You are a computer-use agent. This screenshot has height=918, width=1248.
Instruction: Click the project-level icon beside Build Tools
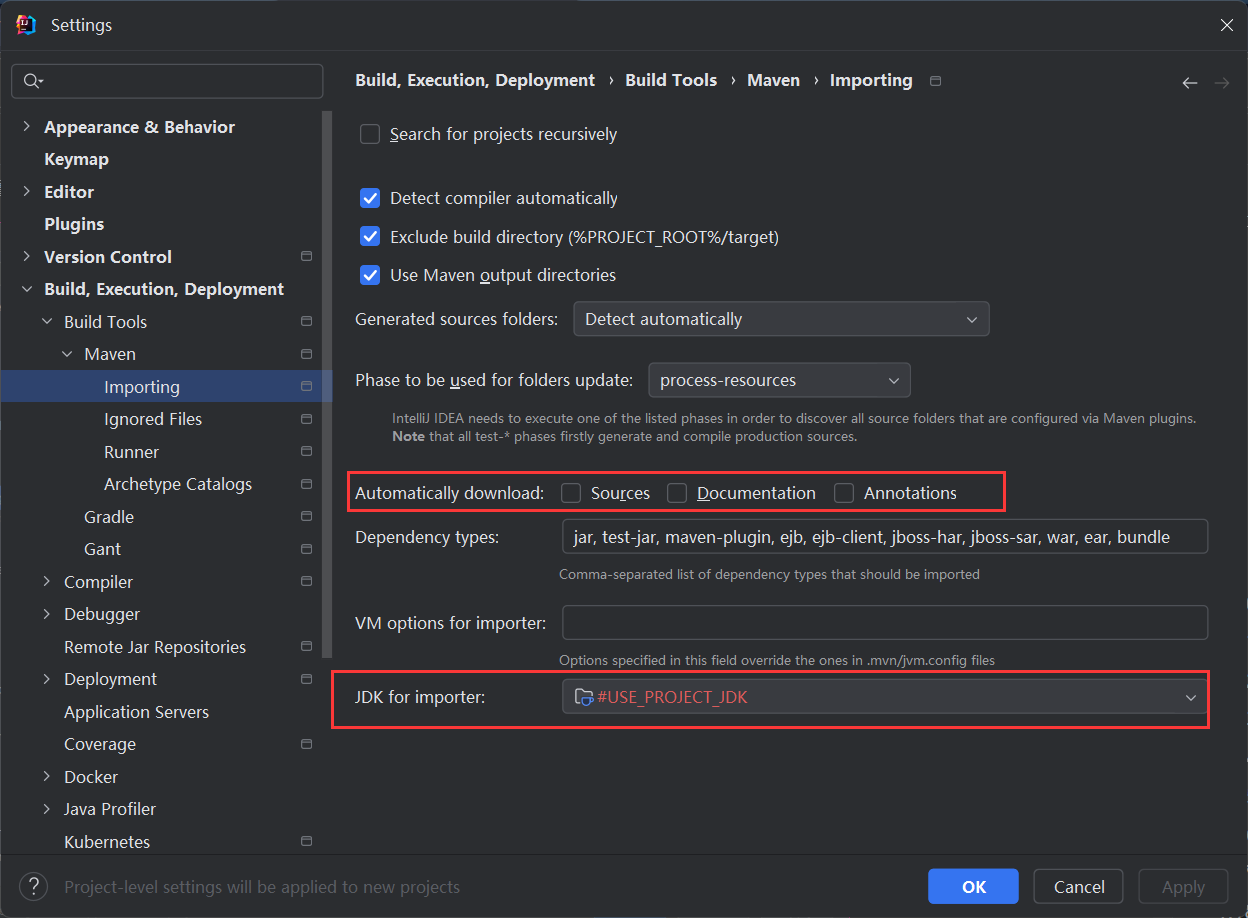point(306,322)
